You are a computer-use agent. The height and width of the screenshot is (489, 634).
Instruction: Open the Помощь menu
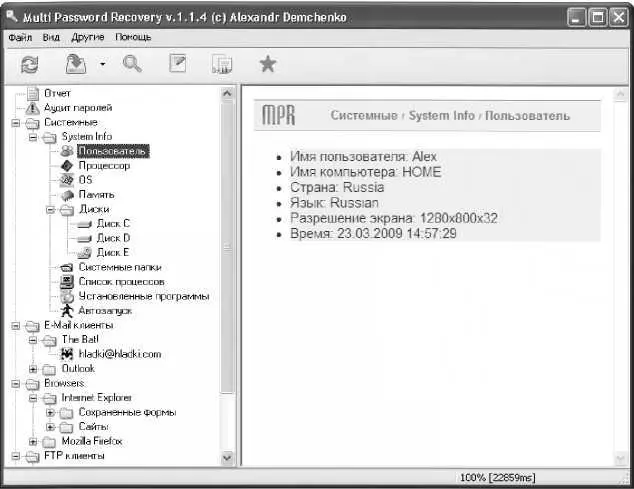click(x=133, y=37)
